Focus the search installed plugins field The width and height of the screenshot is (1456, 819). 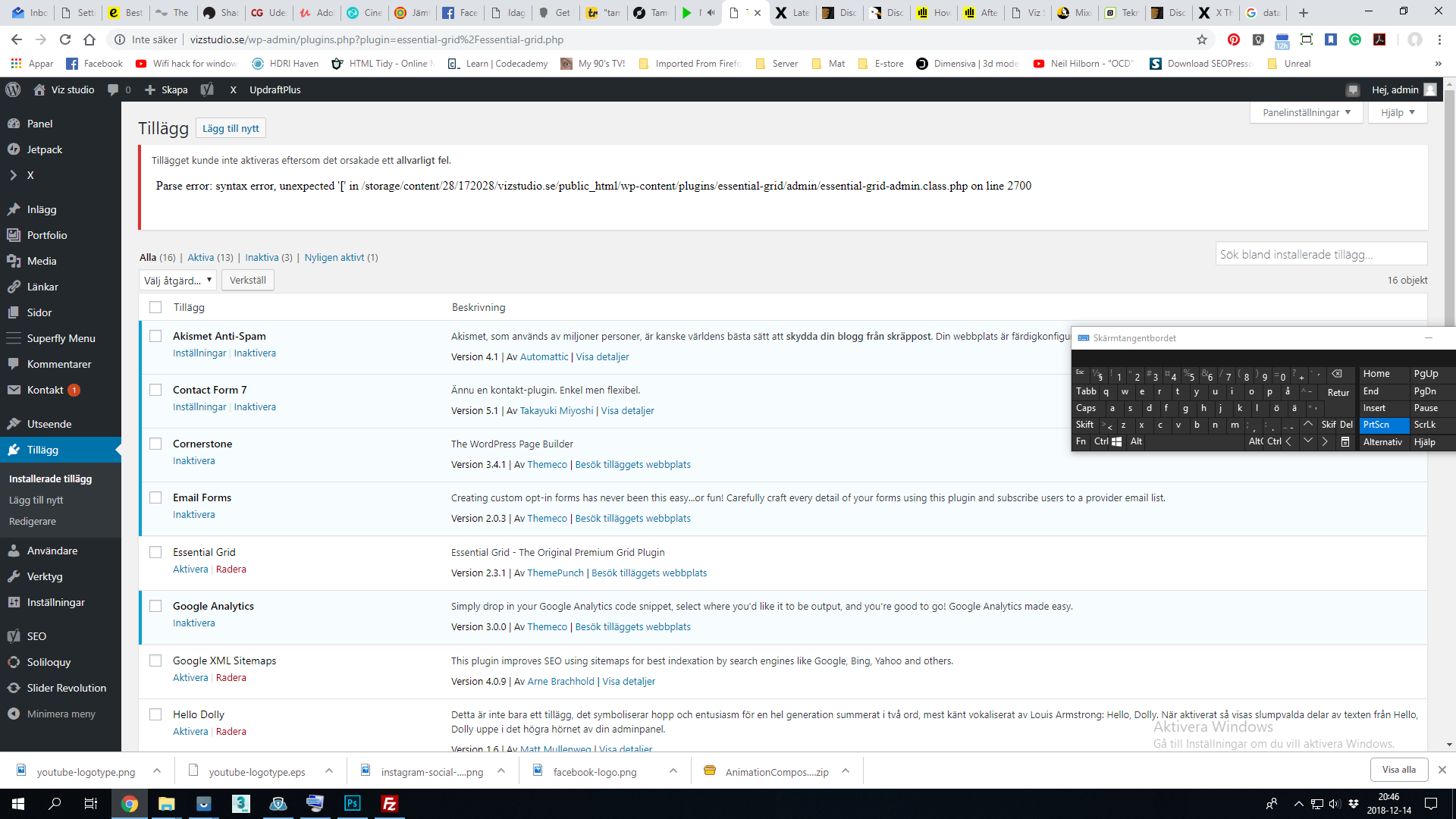[1321, 254]
